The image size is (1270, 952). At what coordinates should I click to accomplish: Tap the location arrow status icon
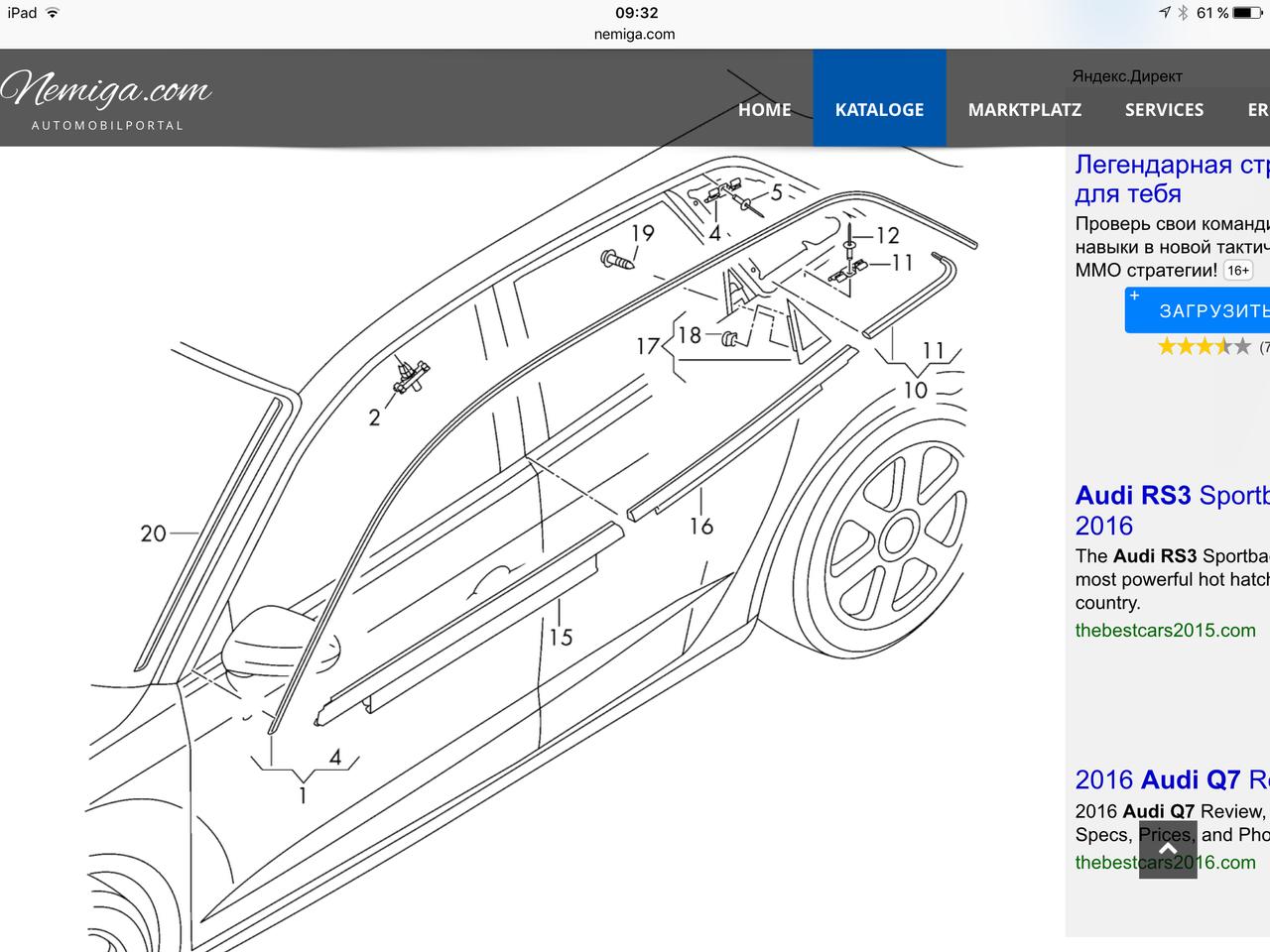1164,13
